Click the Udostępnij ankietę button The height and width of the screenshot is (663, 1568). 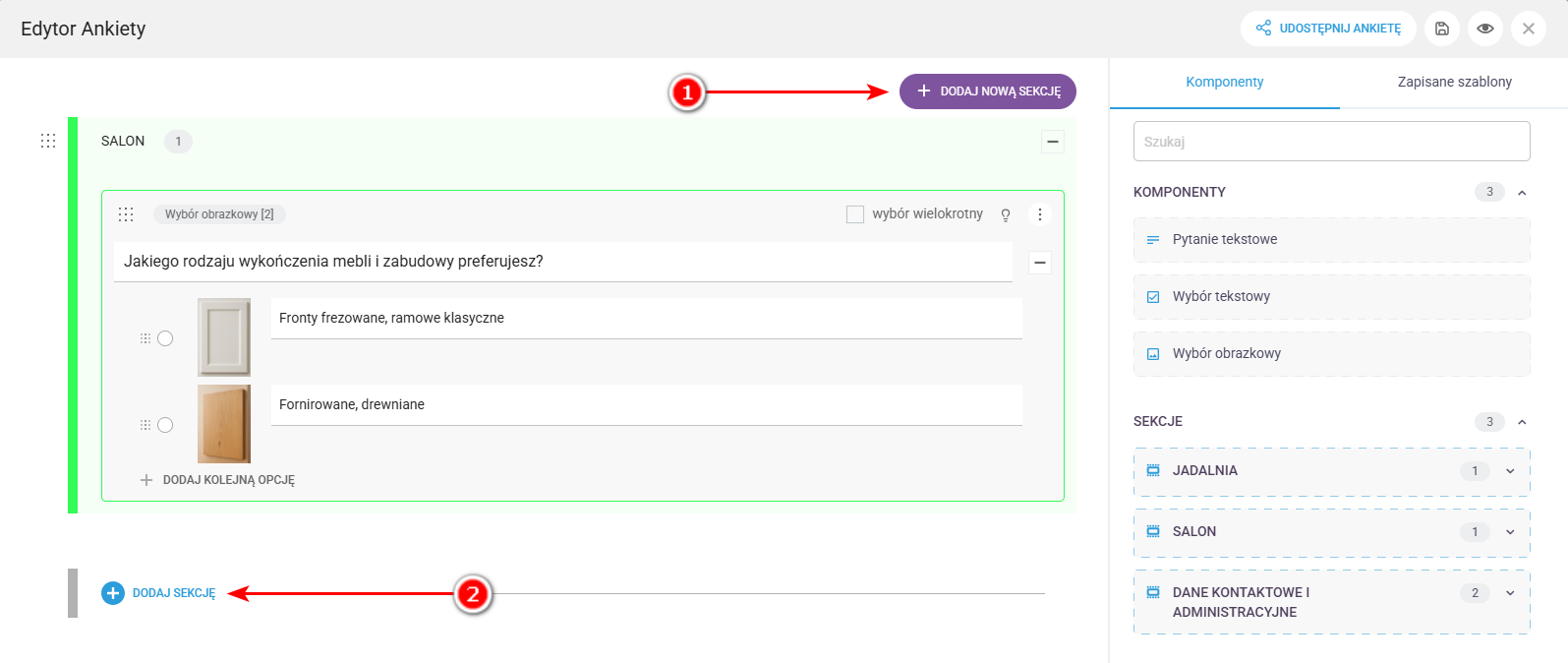1328,29
